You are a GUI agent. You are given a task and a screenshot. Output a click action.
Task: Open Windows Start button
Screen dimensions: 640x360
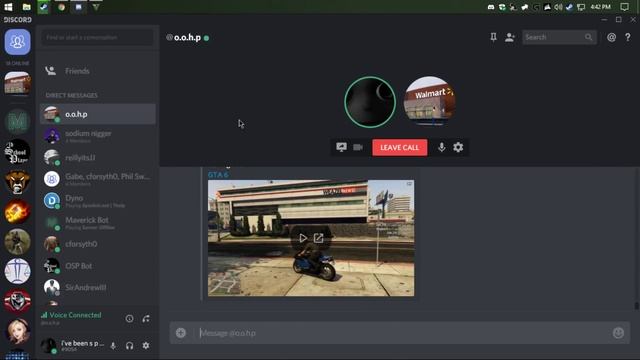[8, 7]
